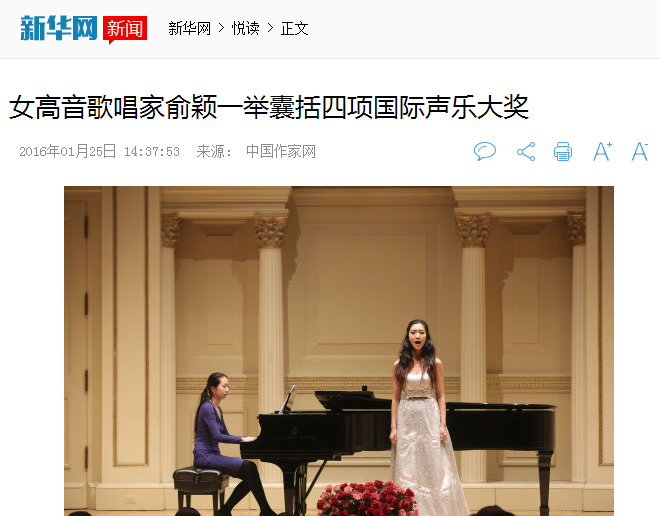Viewport: 660px width, 516px height.
Task: Click the 来源 label text
Action: click(x=214, y=151)
